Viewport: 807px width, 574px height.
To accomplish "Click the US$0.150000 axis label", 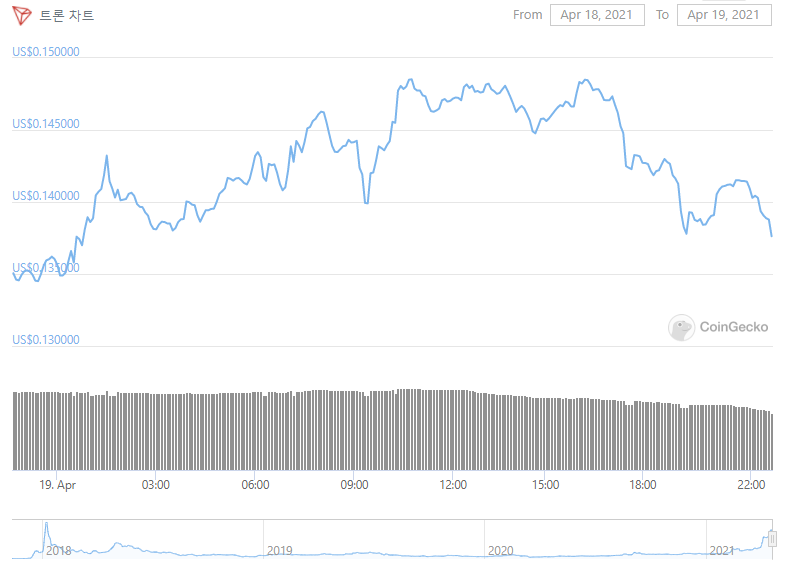I will 46,52.
